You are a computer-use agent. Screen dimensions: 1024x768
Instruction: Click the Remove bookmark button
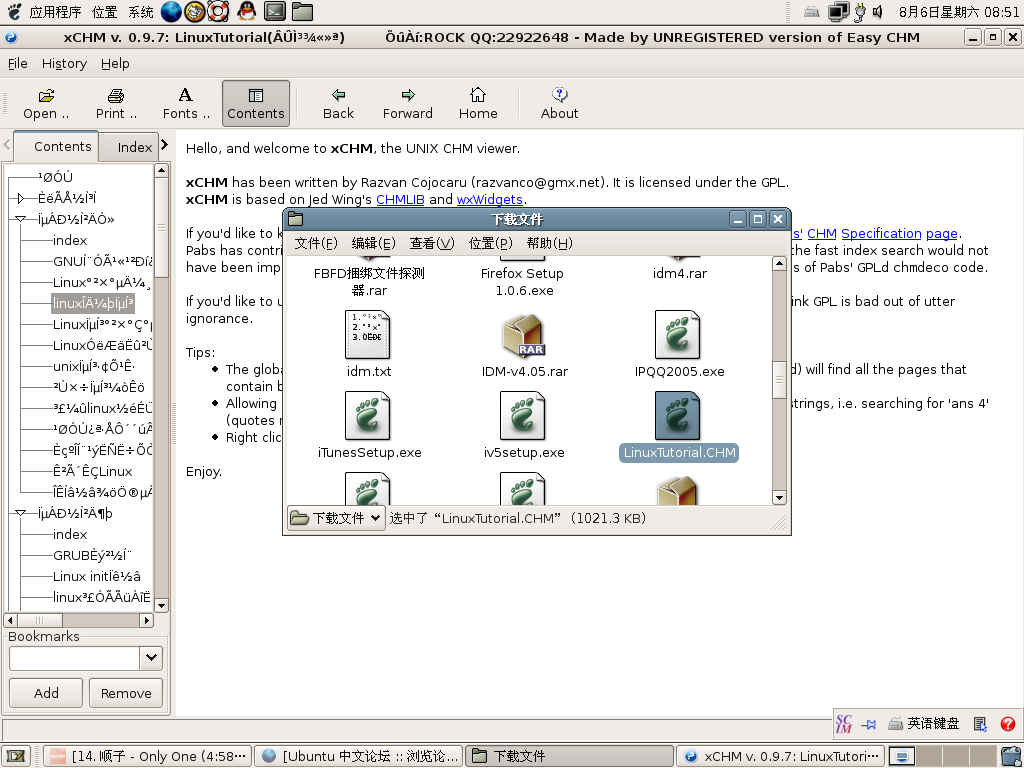pyautogui.click(x=126, y=693)
